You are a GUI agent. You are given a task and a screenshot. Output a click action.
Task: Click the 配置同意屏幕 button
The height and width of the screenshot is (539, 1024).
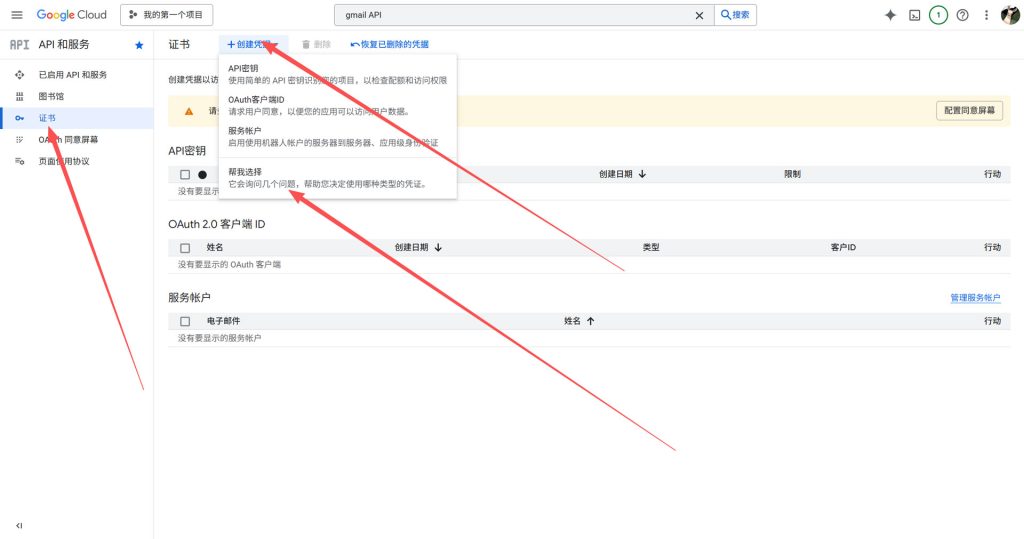tap(969, 111)
